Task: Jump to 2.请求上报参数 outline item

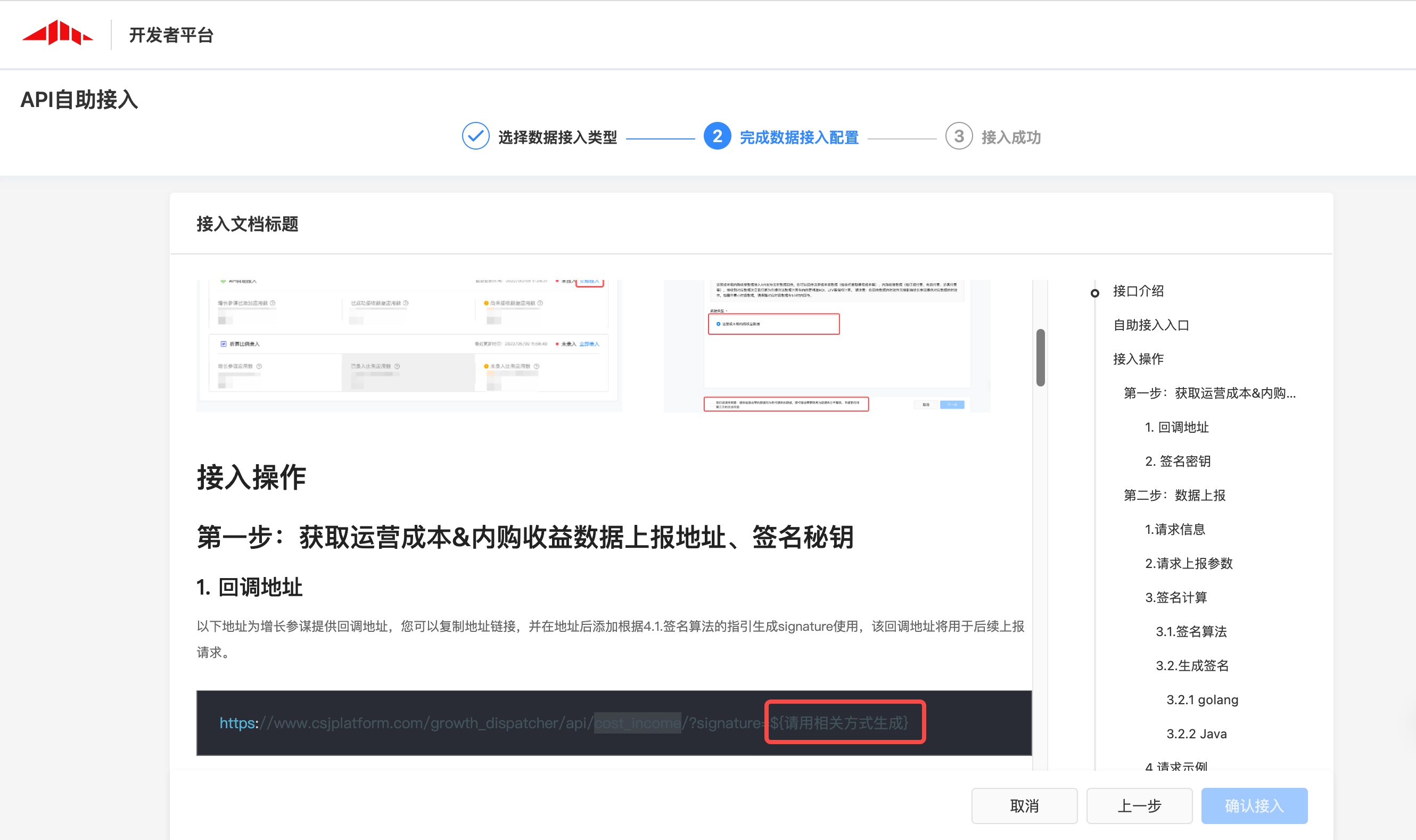Action: tap(1189, 563)
